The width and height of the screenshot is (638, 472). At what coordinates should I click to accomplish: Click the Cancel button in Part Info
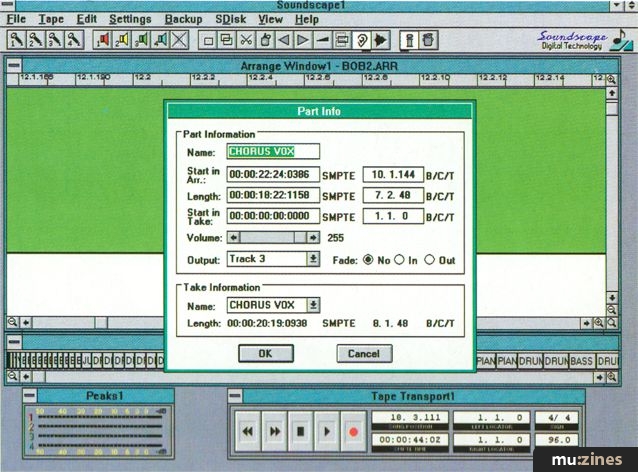pos(363,353)
